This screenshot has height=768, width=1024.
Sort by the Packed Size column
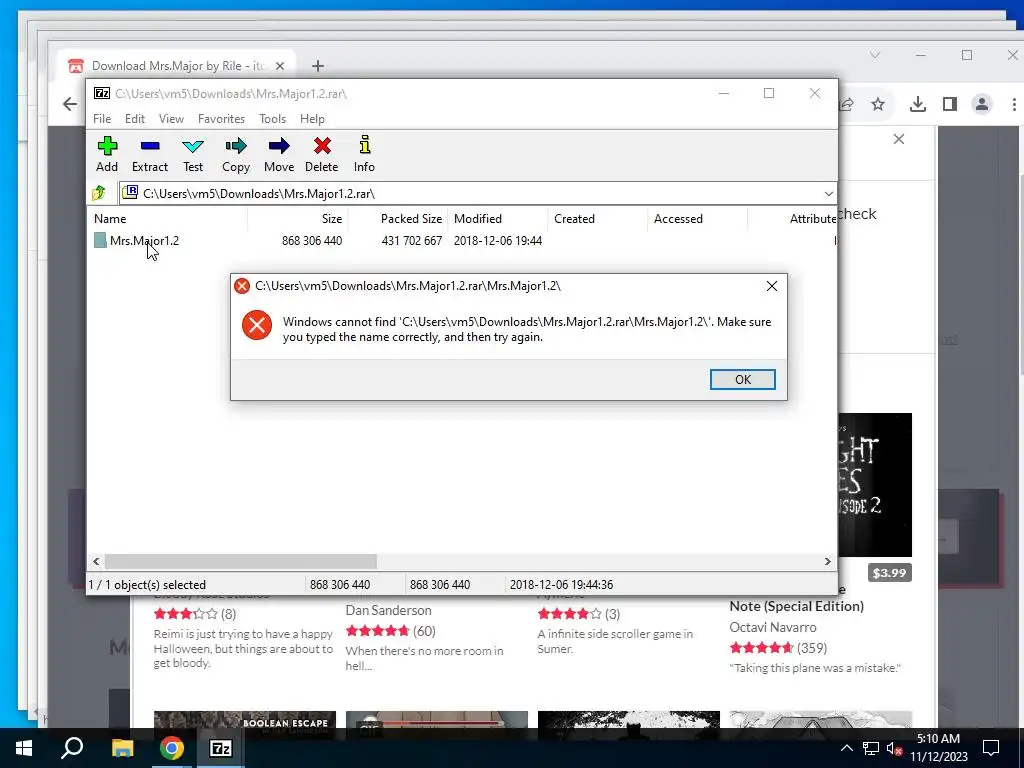(397, 219)
